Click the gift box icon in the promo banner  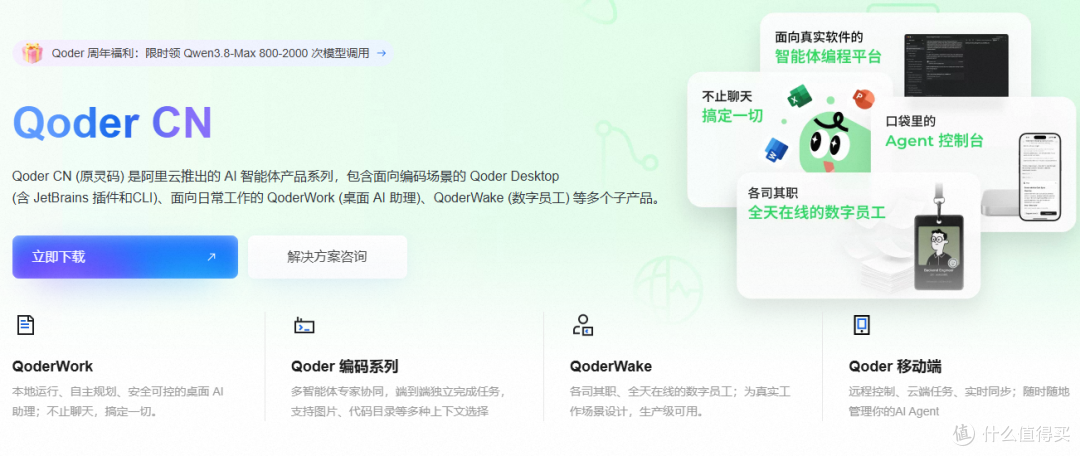tap(32, 53)
